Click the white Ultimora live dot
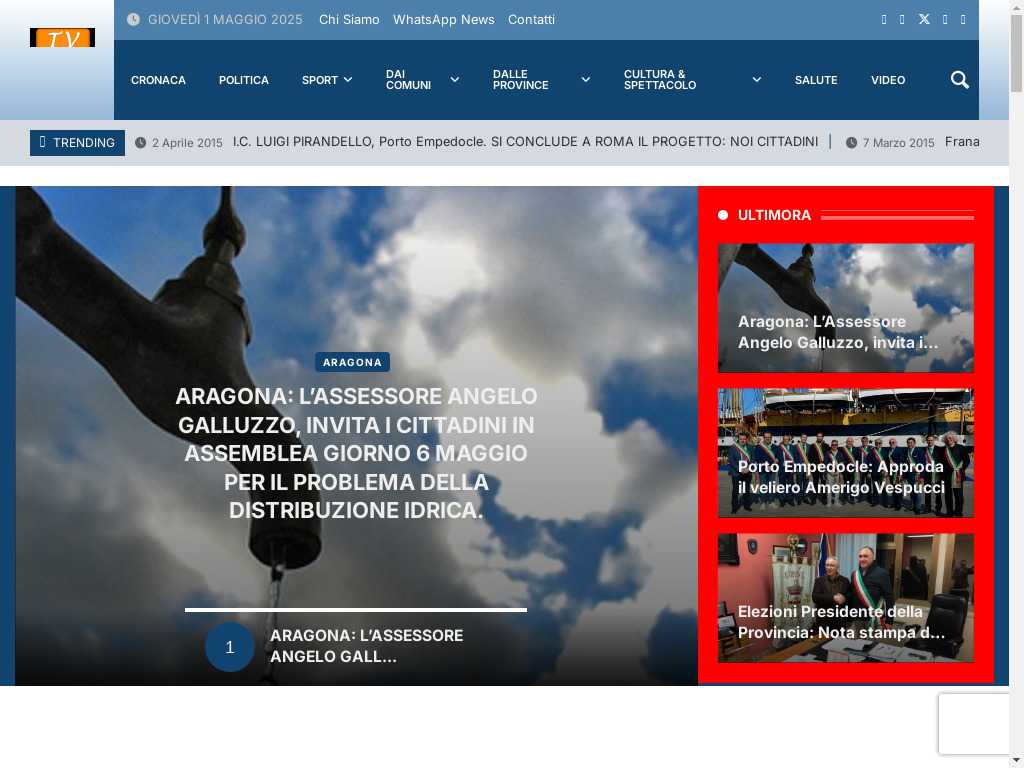The width and height of the screenshot is (1024, 768). tap(722, 215)
